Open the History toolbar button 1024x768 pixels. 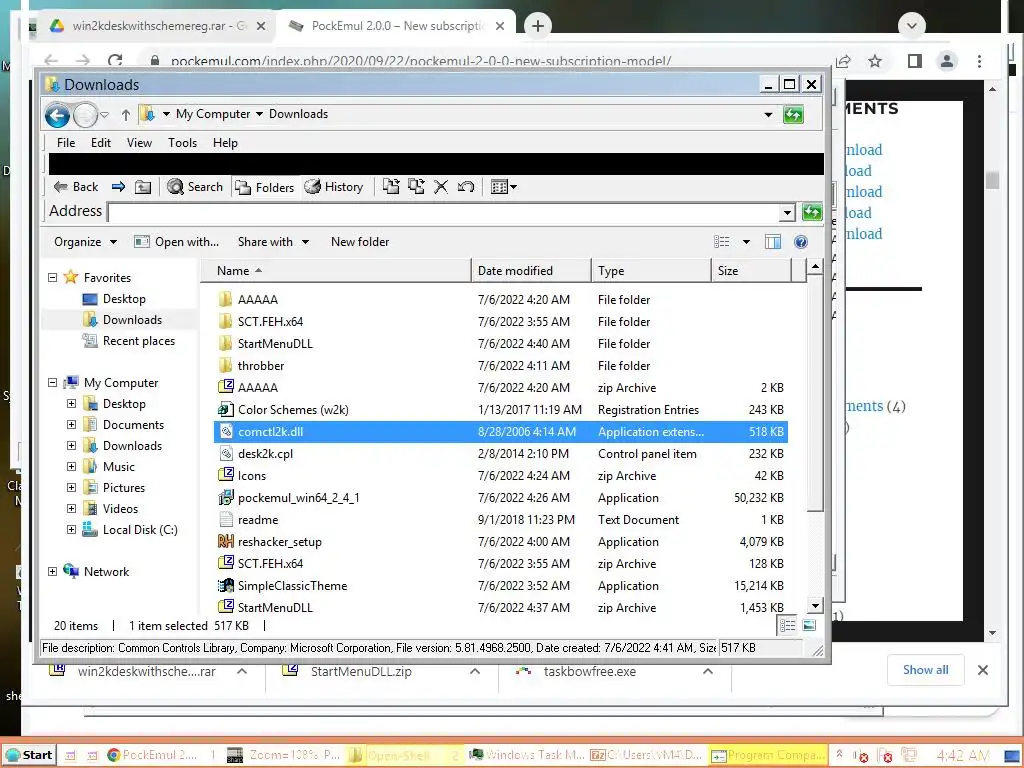pyautogui.click(x=334, y=187)
